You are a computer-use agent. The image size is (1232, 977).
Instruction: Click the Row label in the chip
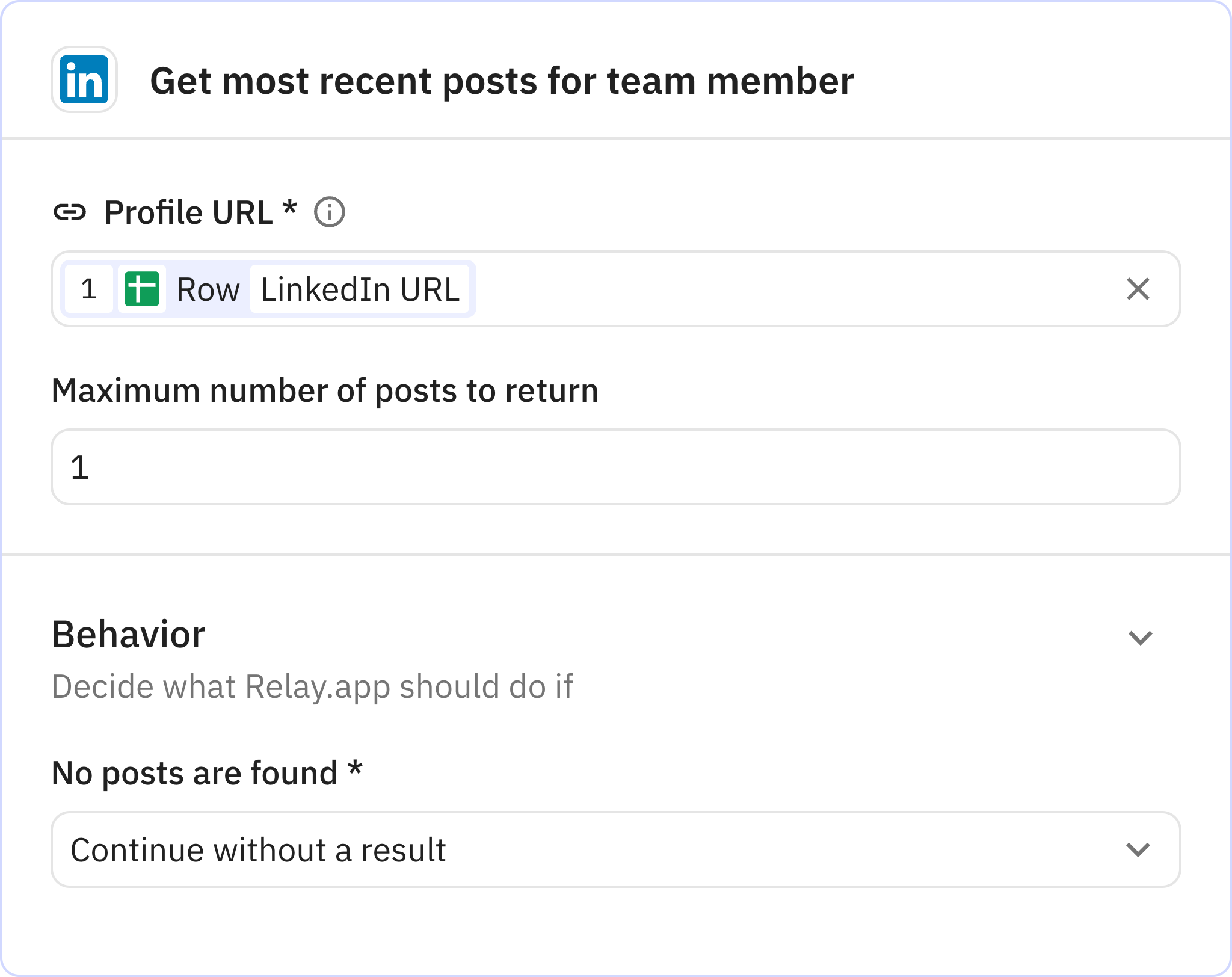(208, 289)
